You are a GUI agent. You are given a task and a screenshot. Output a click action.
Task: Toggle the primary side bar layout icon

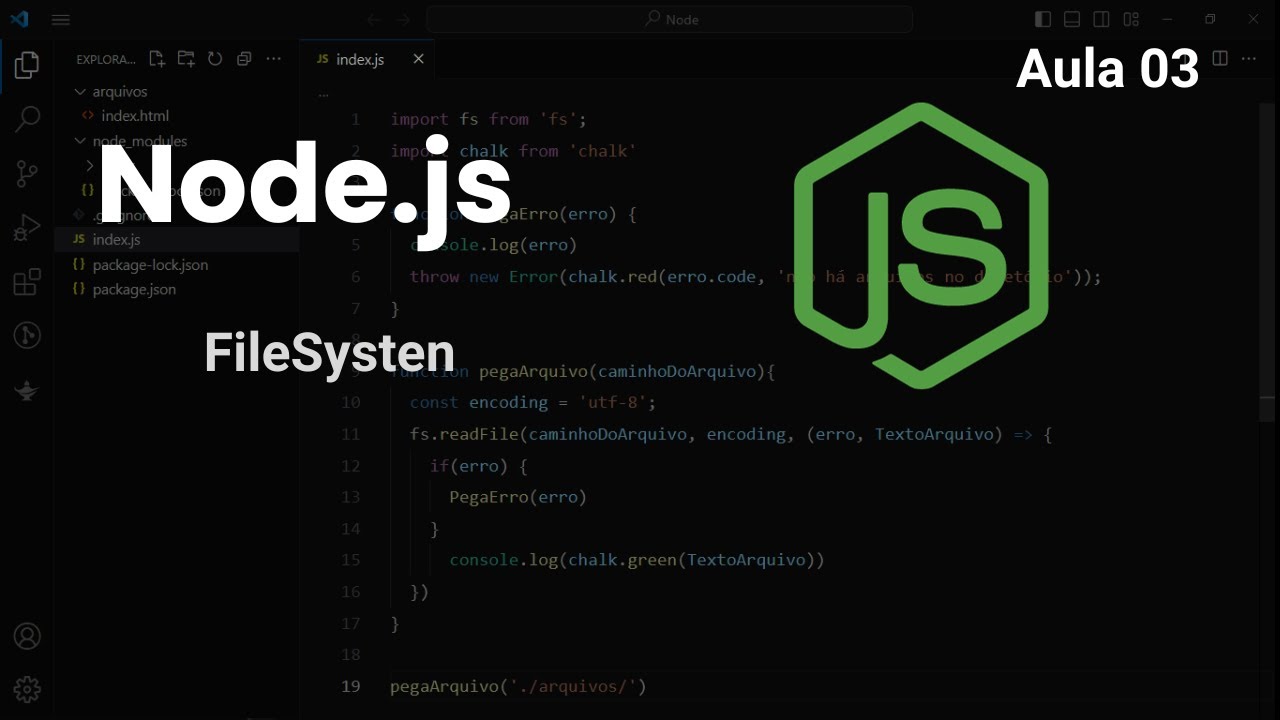tap(1043, 19)
